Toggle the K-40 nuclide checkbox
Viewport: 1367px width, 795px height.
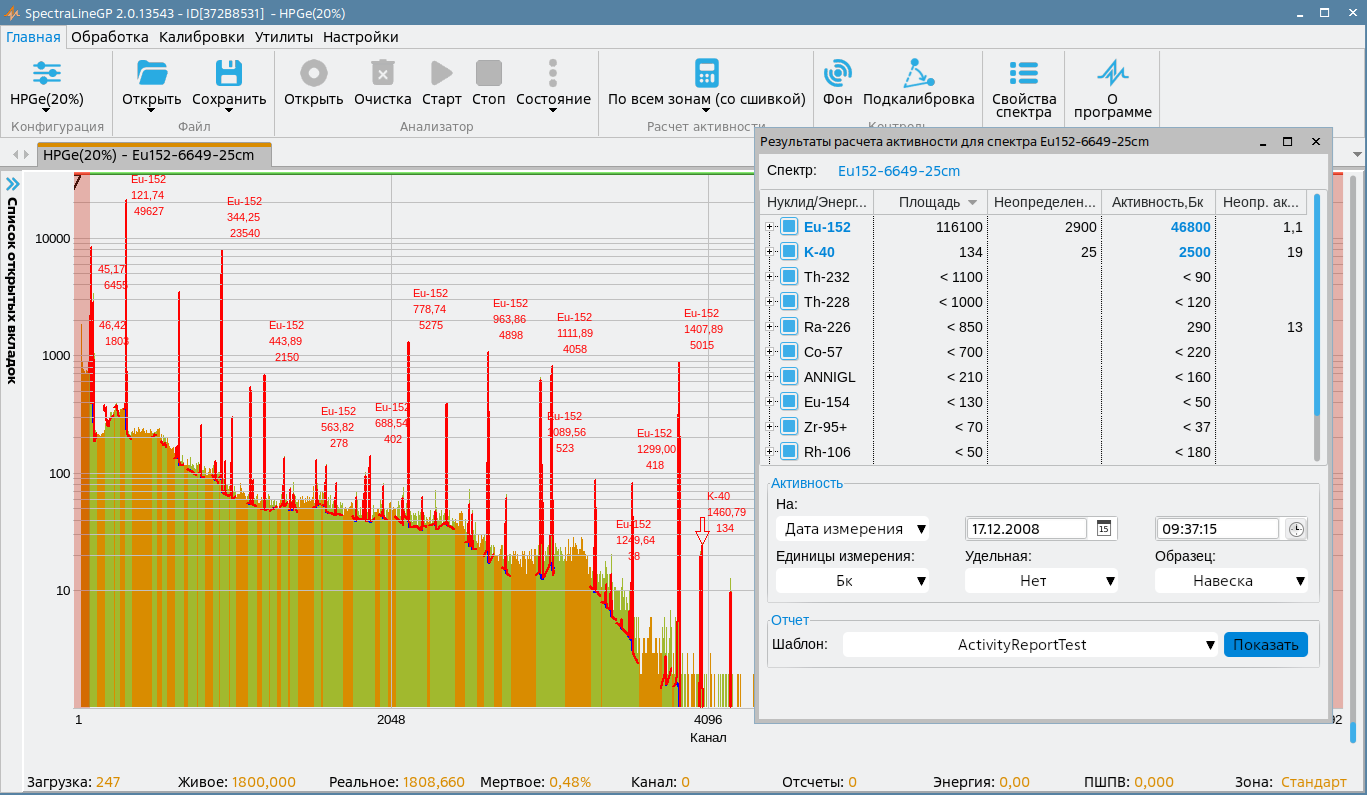[789, 252]
